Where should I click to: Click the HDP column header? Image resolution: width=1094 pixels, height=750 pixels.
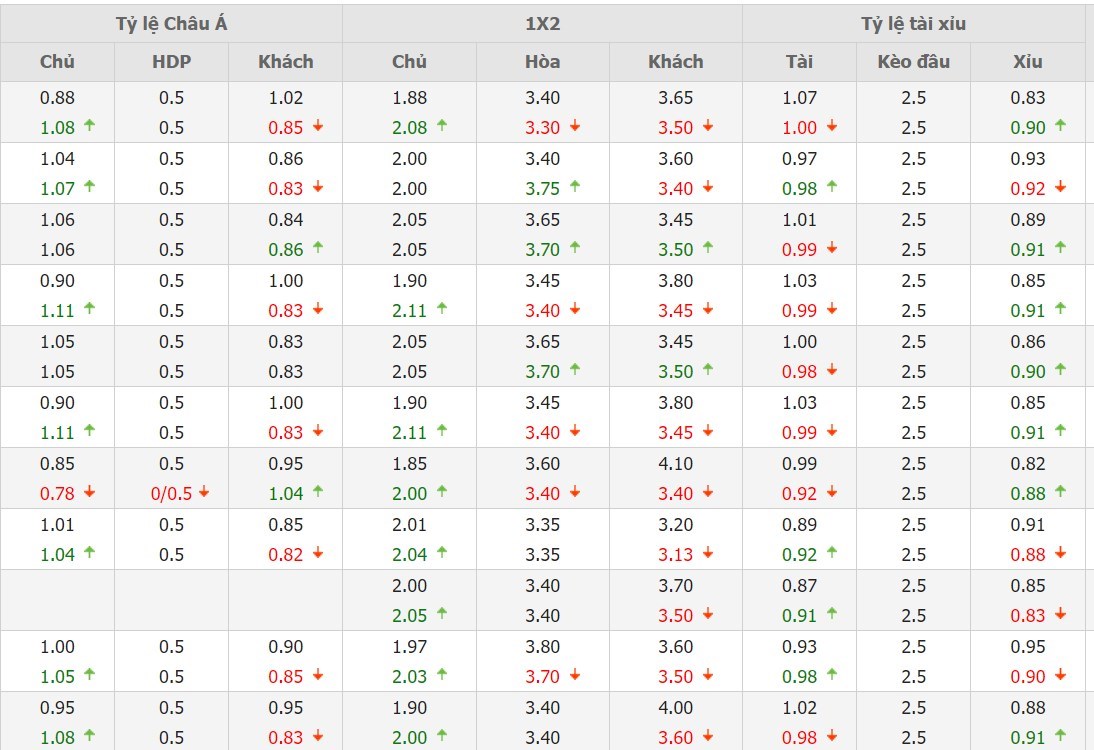click(x=171, y=61)
